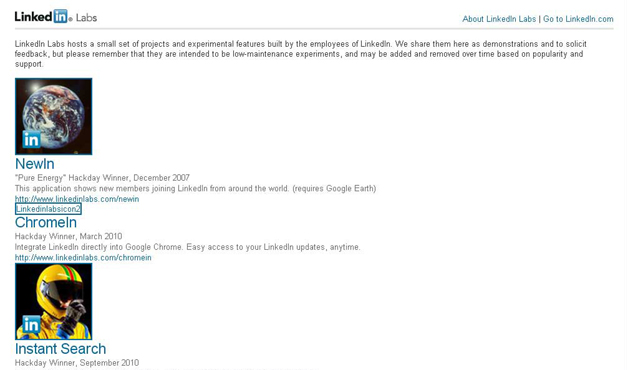Click the "Labs" wordmark beside the logo
The height and width of the screenshot is (370, 628).
(x=87, y=18)
